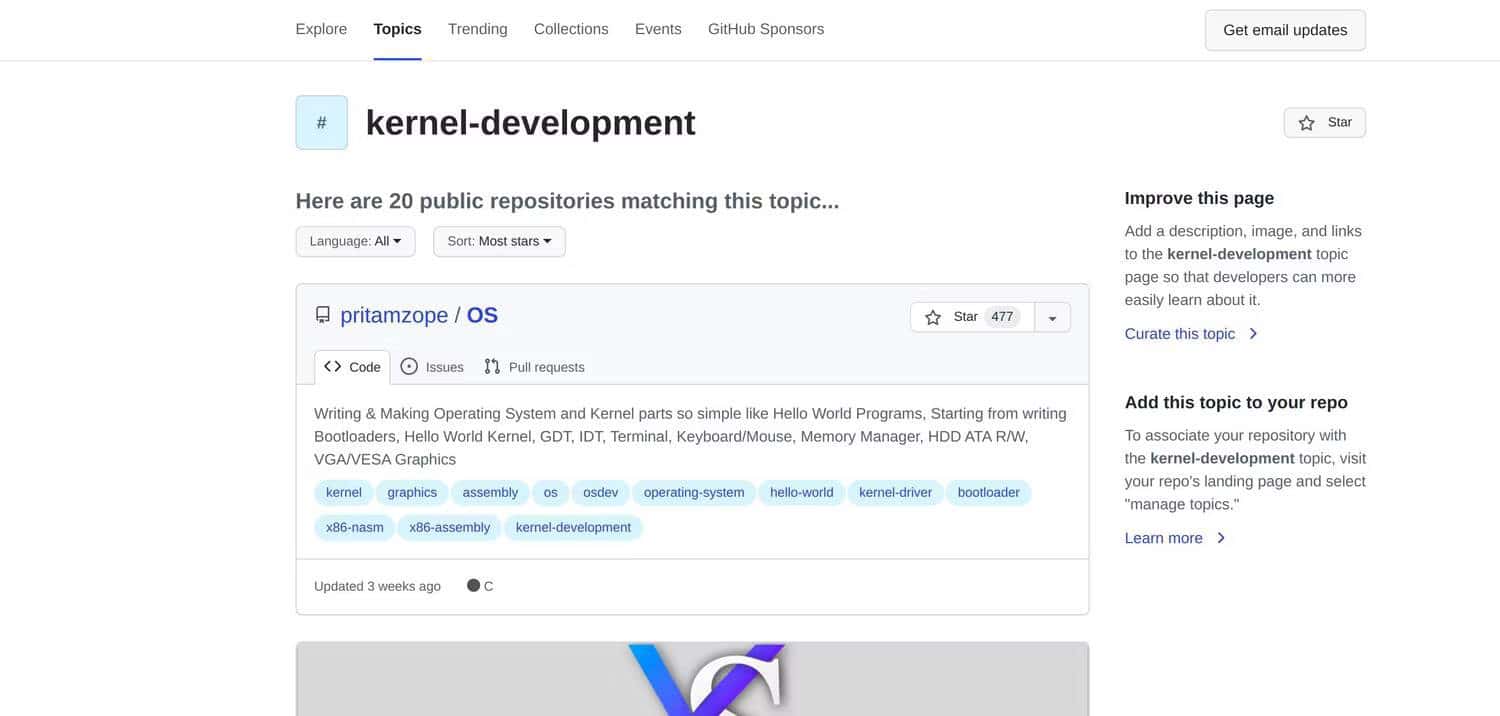Open the Explore tab
1500x716 pixels.
coord(321,29)
